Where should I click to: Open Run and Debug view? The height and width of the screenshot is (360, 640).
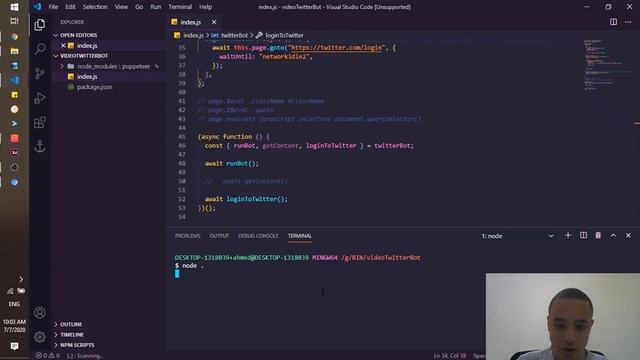click(x=40, y=98)
